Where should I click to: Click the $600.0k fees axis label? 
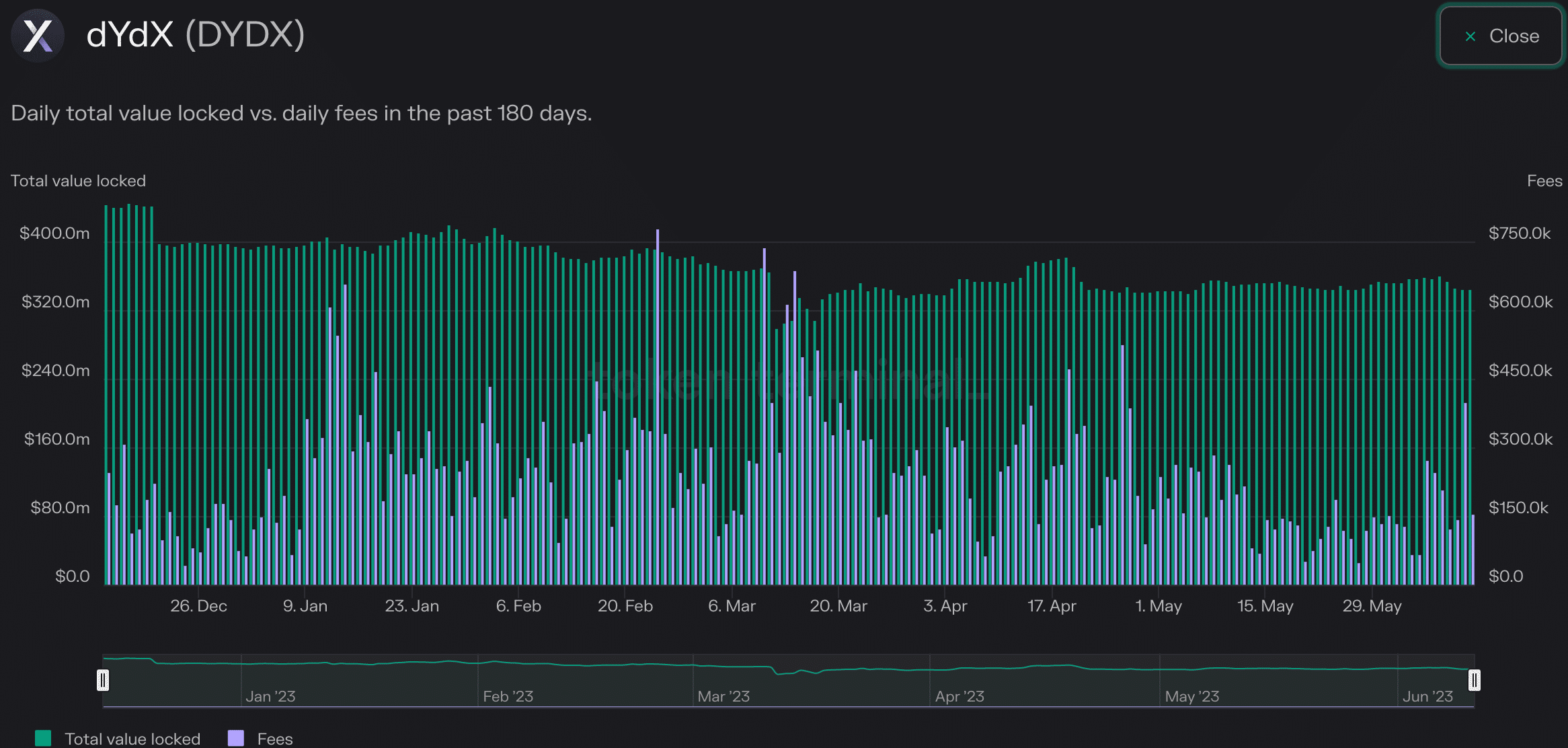click(1520, 302)
